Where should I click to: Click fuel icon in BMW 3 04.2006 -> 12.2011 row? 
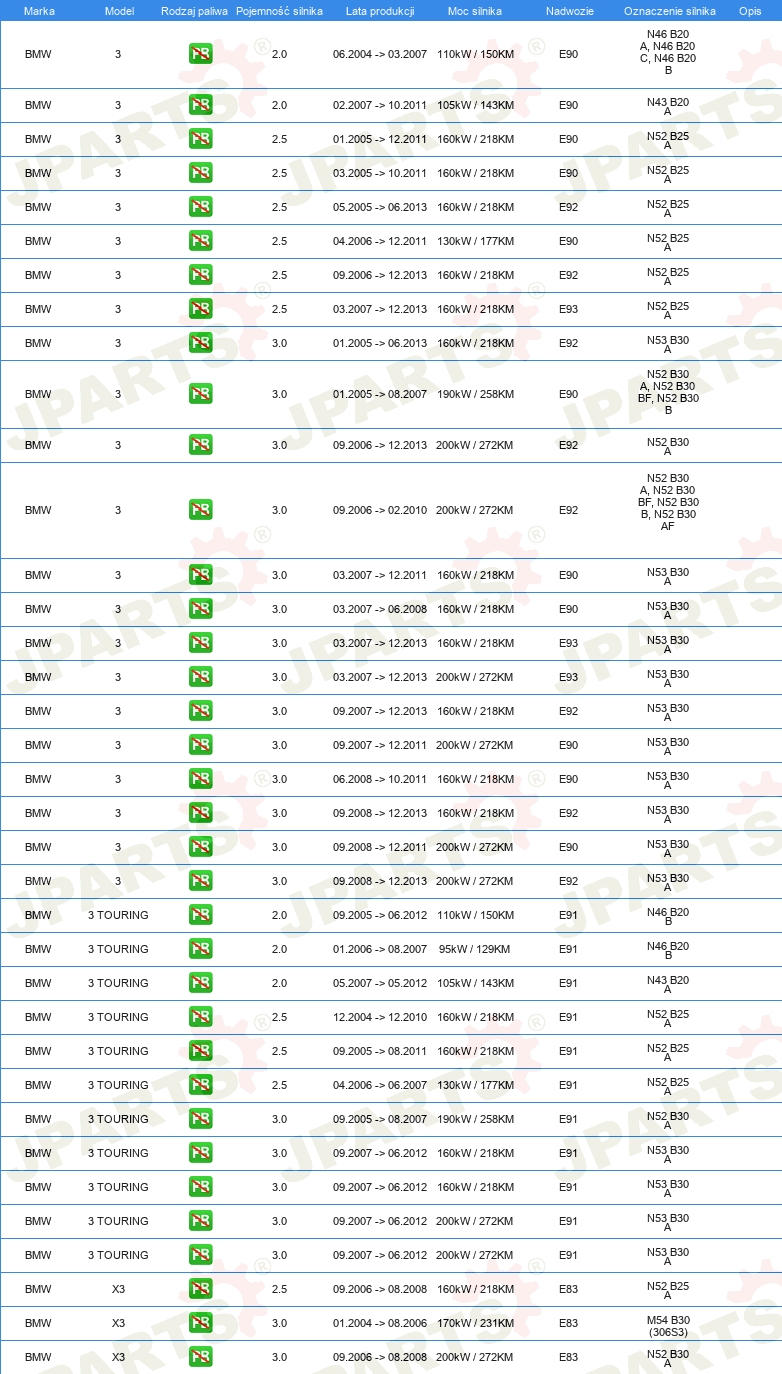click(x=200, y=241)
